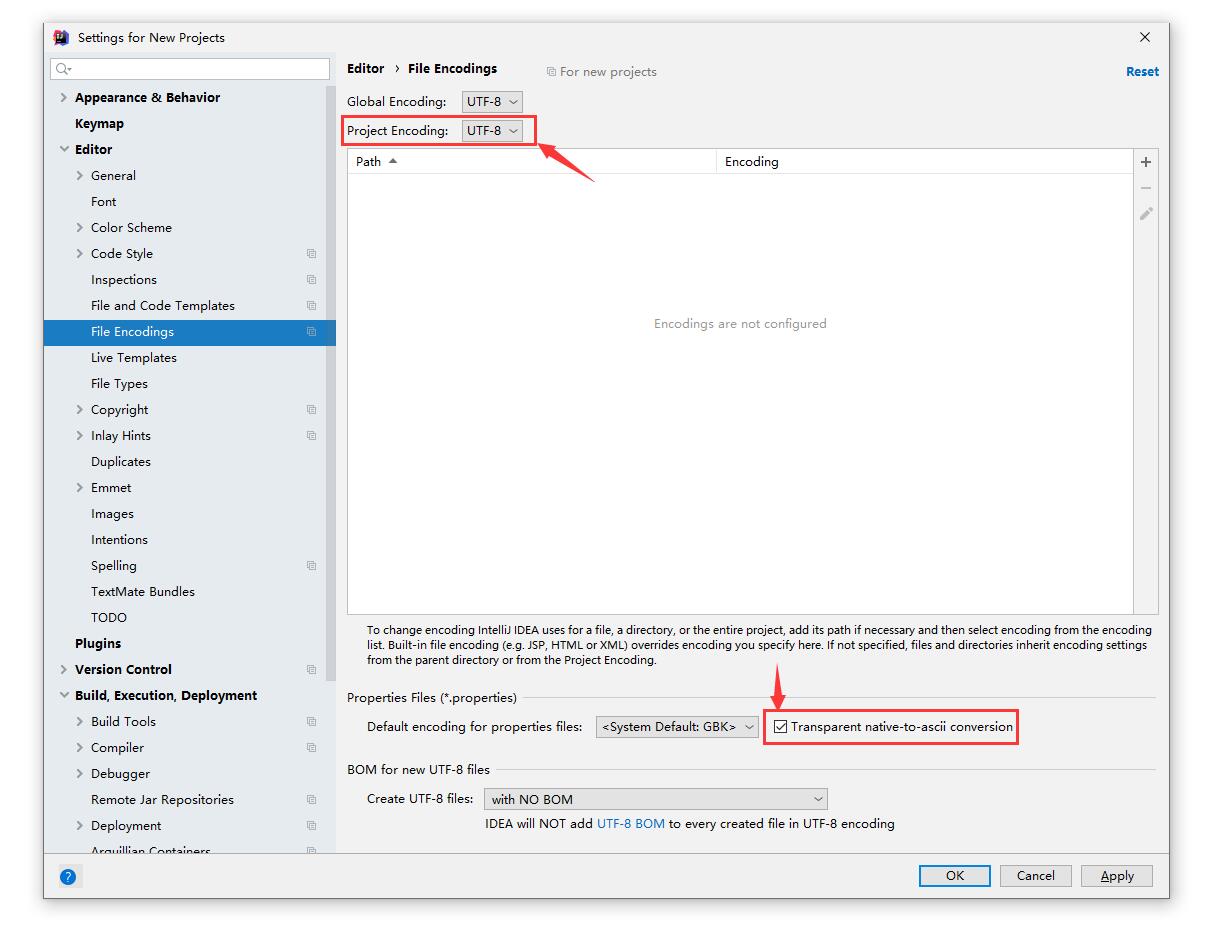Click project-level icon next to Code Style
The height and width of the screenshot is (930, 1209).
[311, 254]
